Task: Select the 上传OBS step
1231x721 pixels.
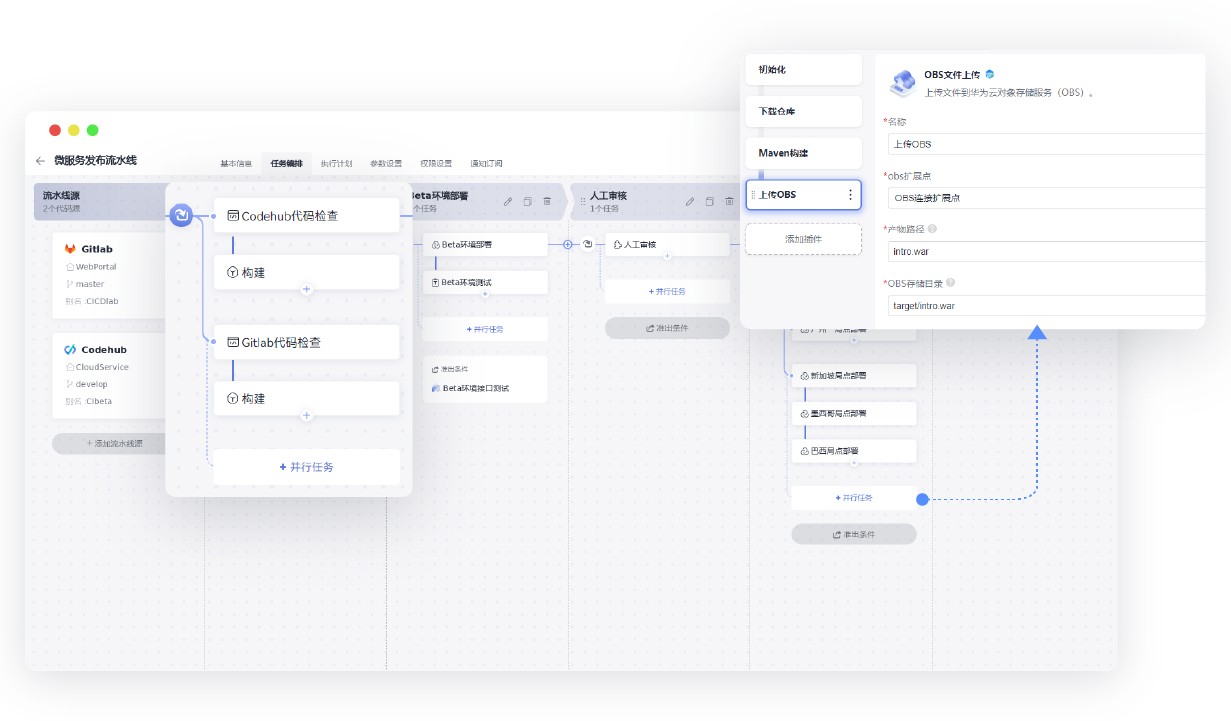Action: 803,195
